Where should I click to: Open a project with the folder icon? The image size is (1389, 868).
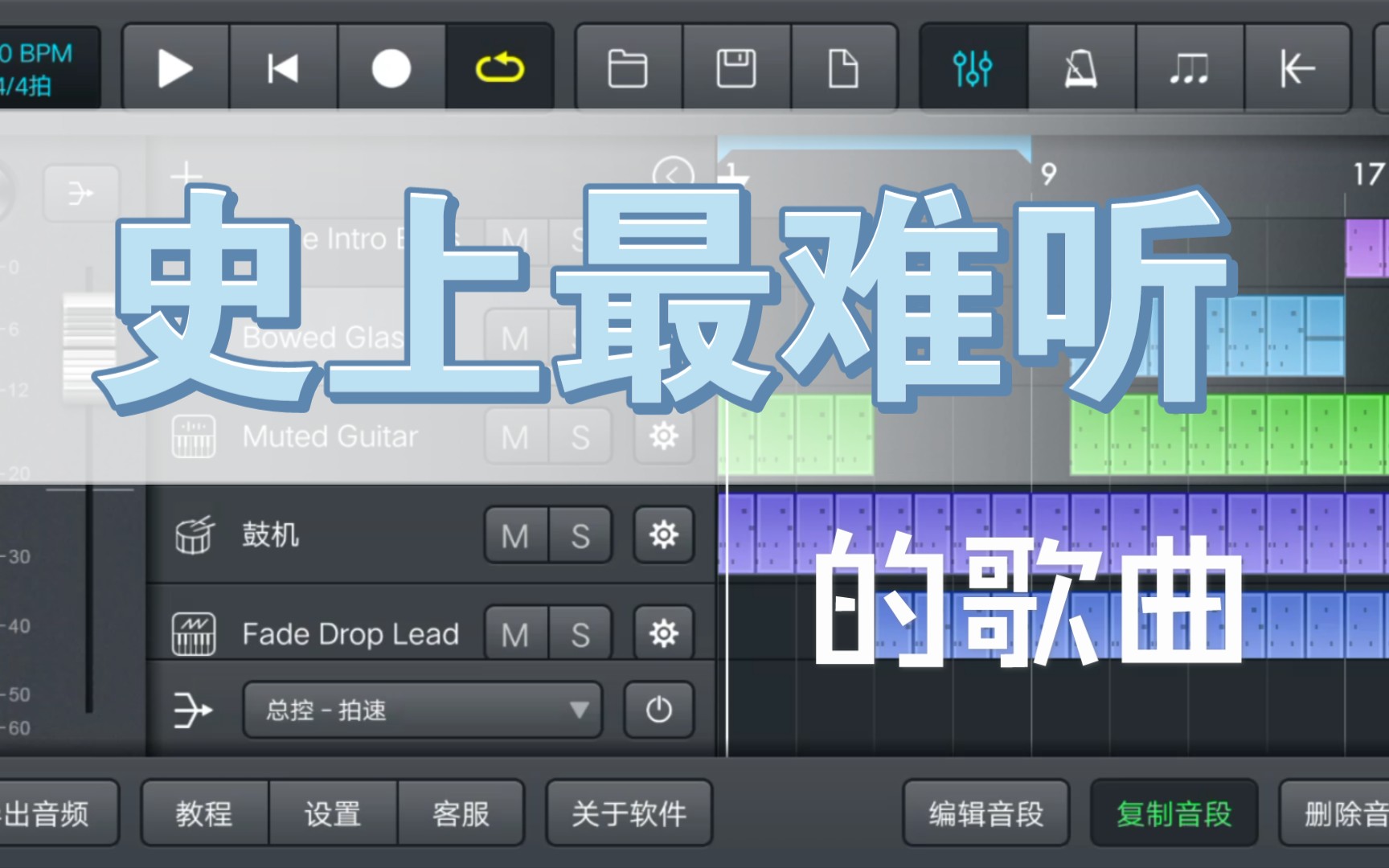click(x=629, y=68)
